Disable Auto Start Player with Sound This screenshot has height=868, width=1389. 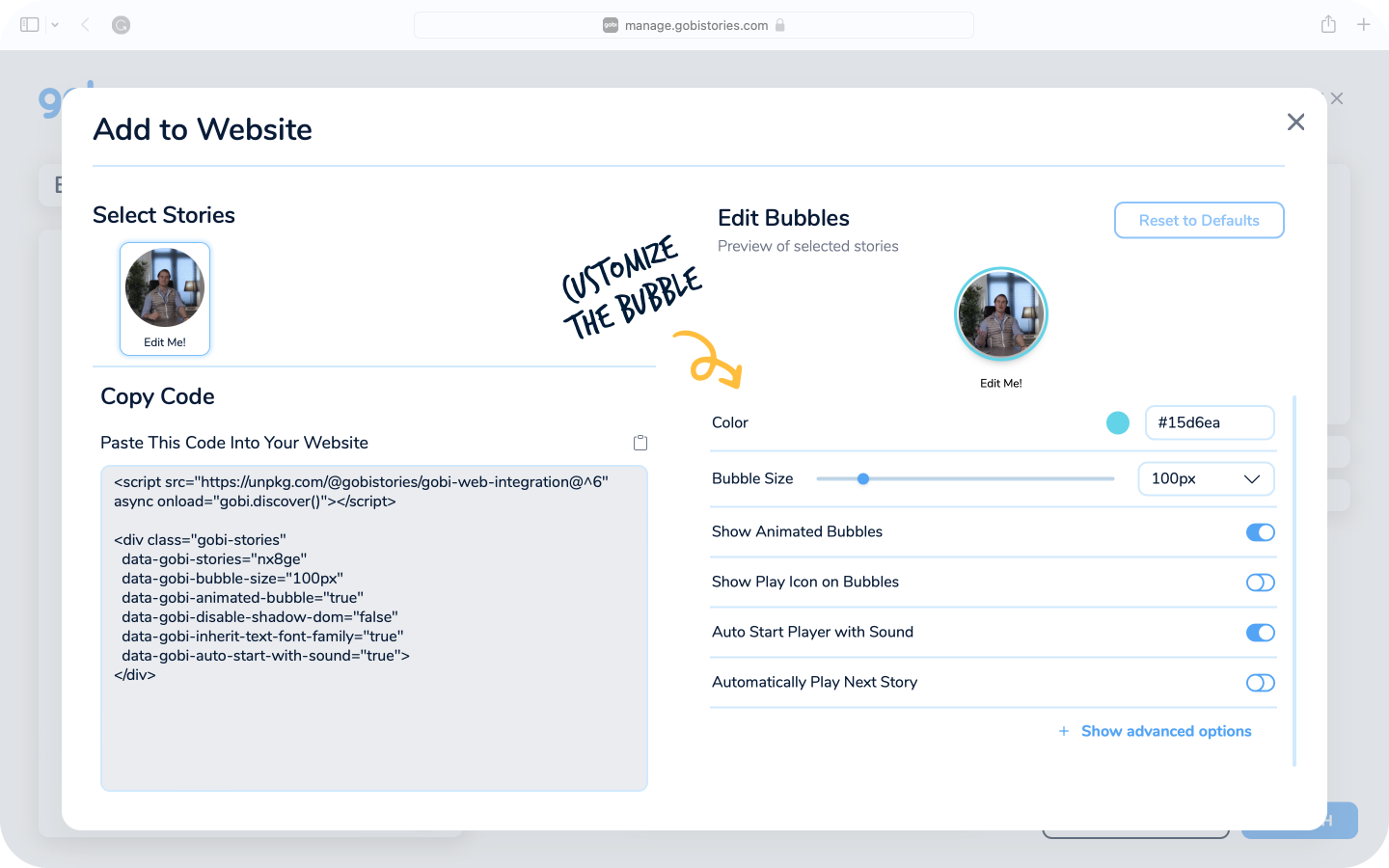coord(1261,633)
